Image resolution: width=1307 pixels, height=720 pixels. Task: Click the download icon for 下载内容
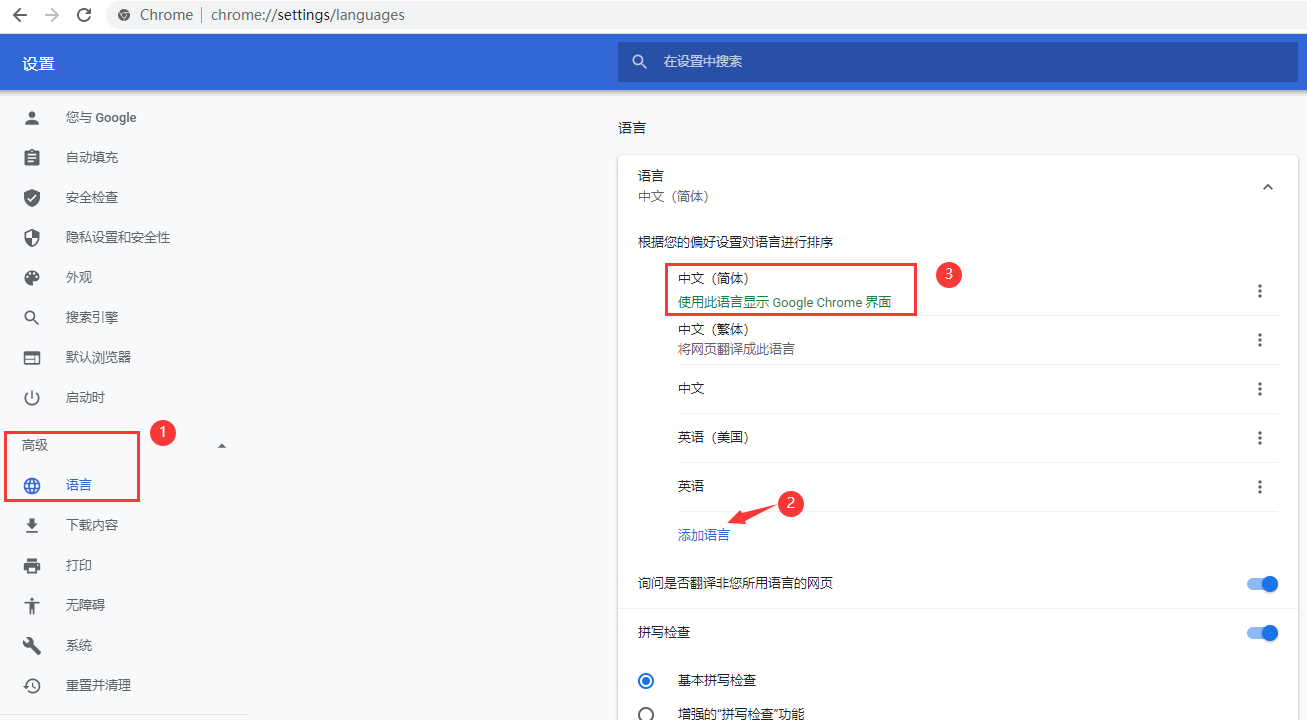[x=32, y=526]
